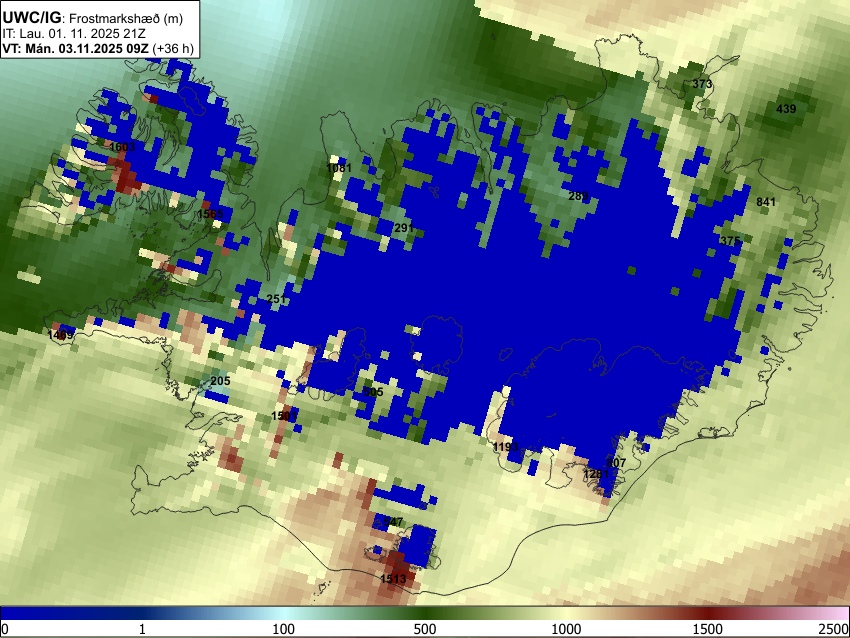Click the 439 value over the sea

pyautogui.click(x=786, y=109)
